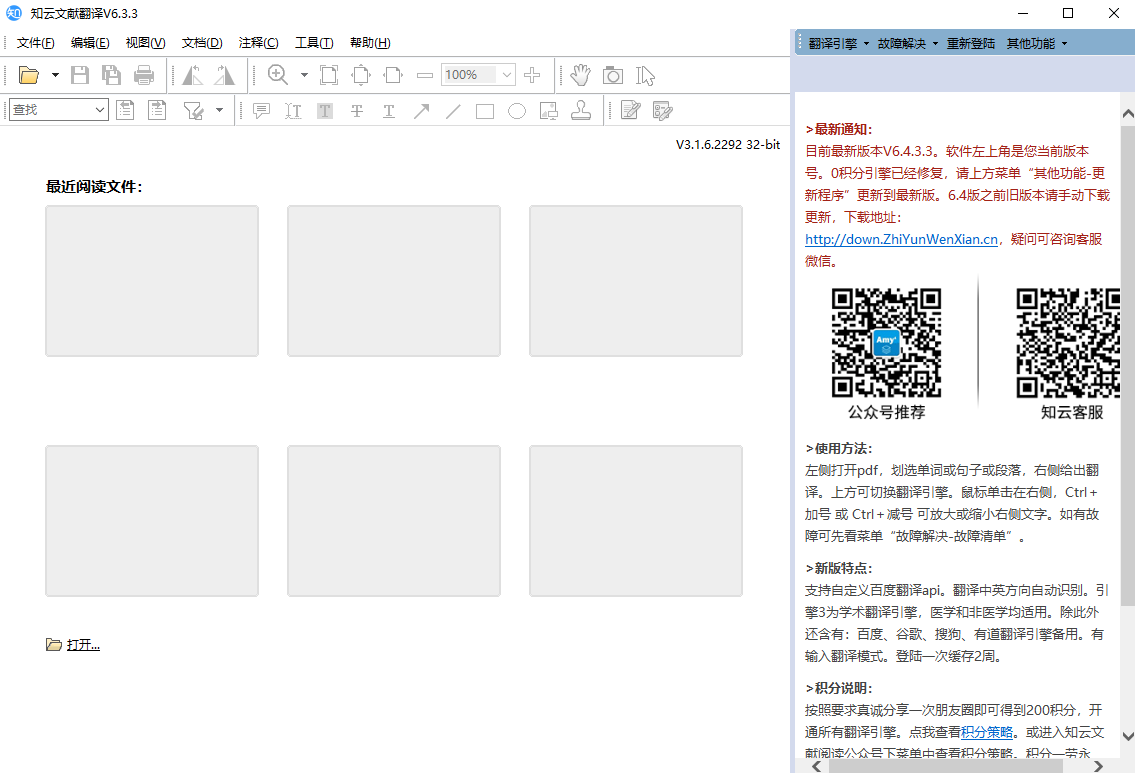Select the text selection cursor tool
The height and width of the screenshot is (773, 1135).
point(645,75)
